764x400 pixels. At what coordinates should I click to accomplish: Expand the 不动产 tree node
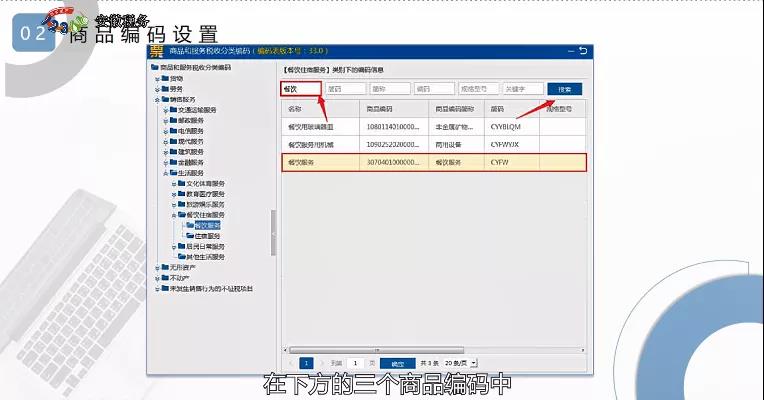157,279
